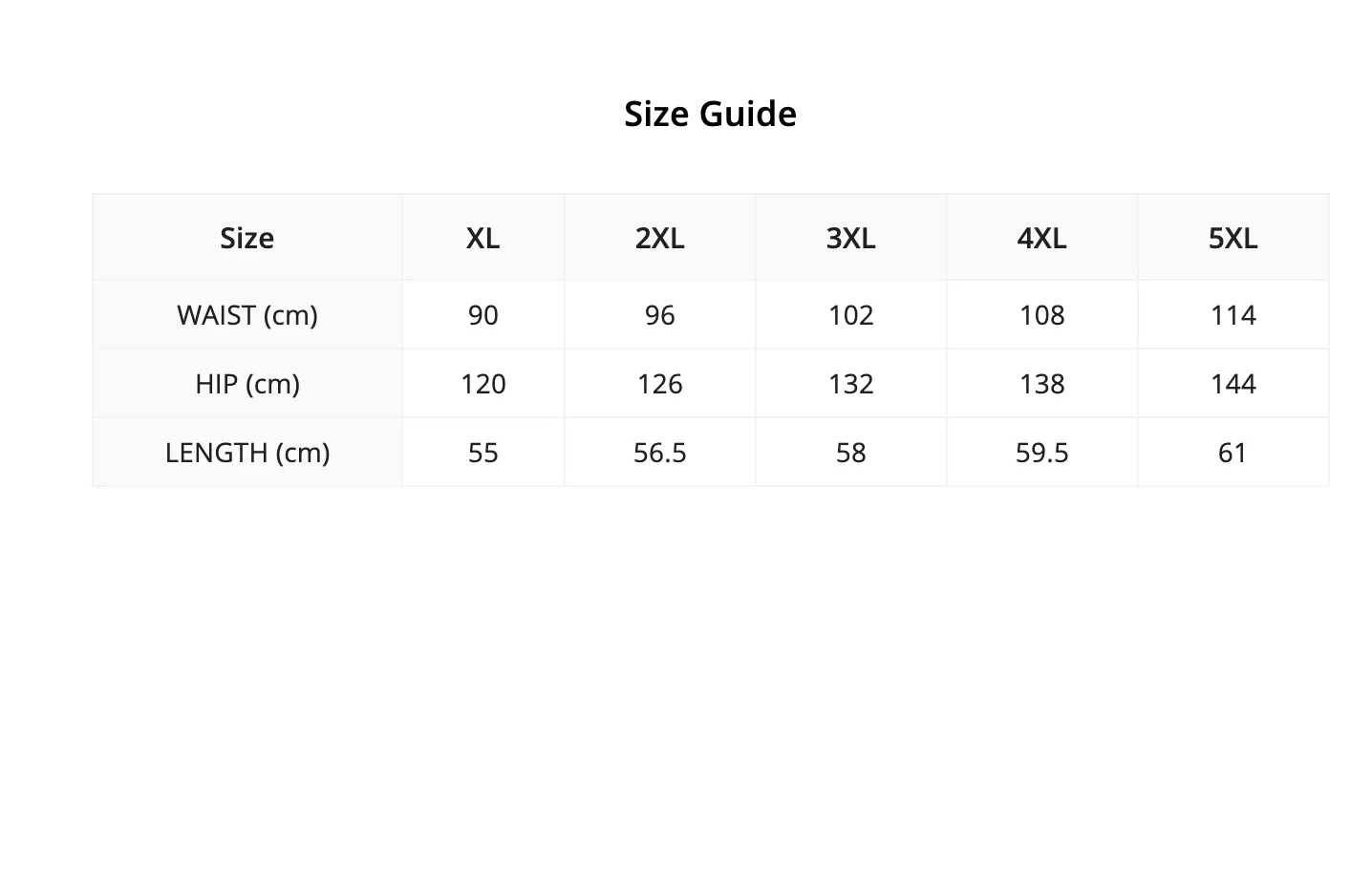Click the 3XL waist value 102
The height and width of the screenshot is (890, 1372).
[x=851, y=315]
